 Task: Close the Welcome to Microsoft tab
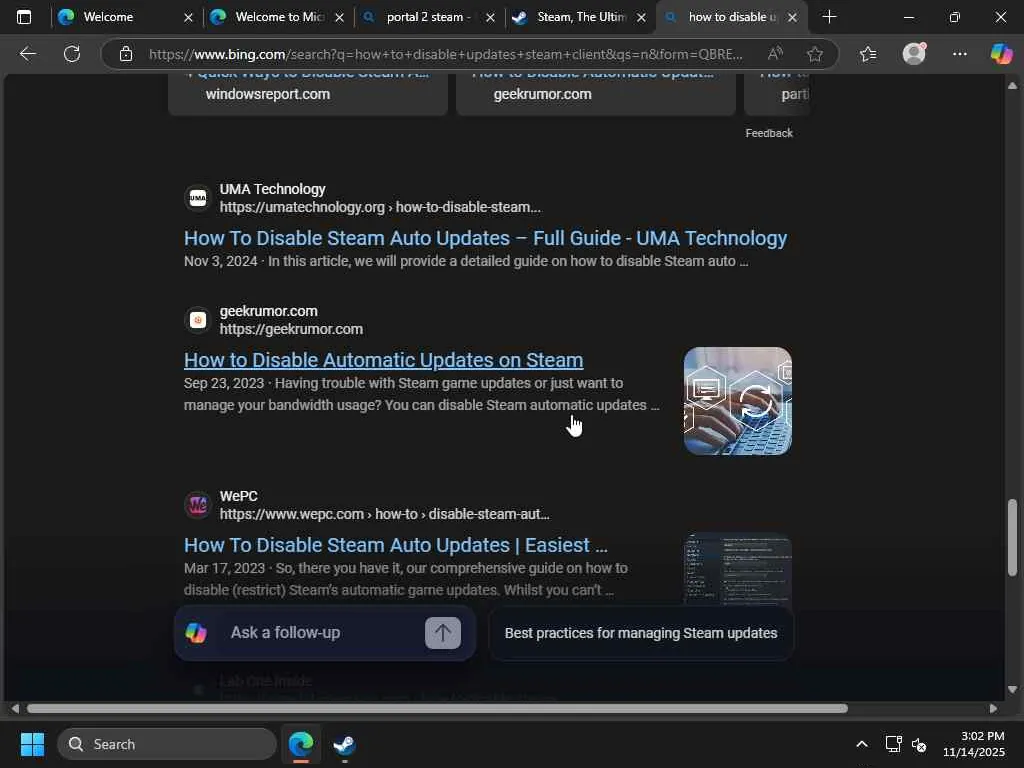click(340, 18)
